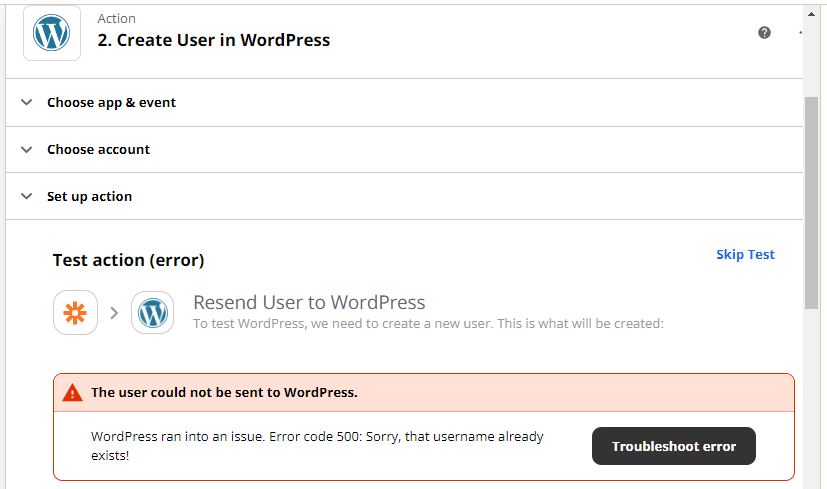Image resolution: width=827 pixels, height=489 pixels.
Task: Expand the Set up action chevron
Action: click(26, 196)
